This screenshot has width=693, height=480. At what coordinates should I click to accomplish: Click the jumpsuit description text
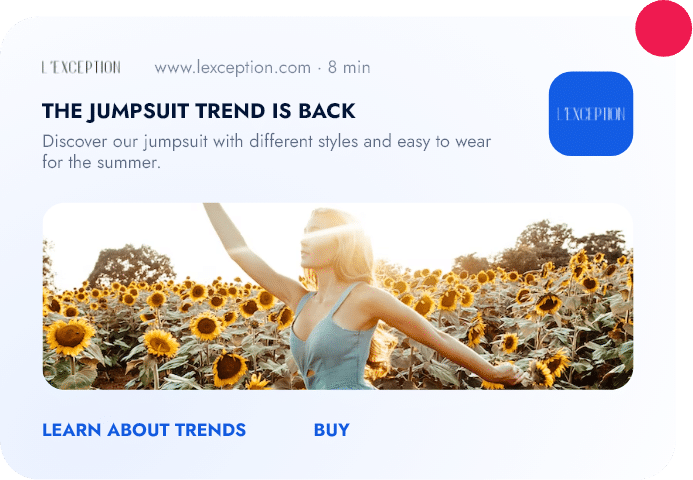pyautogui.click(x=267, y=152)
